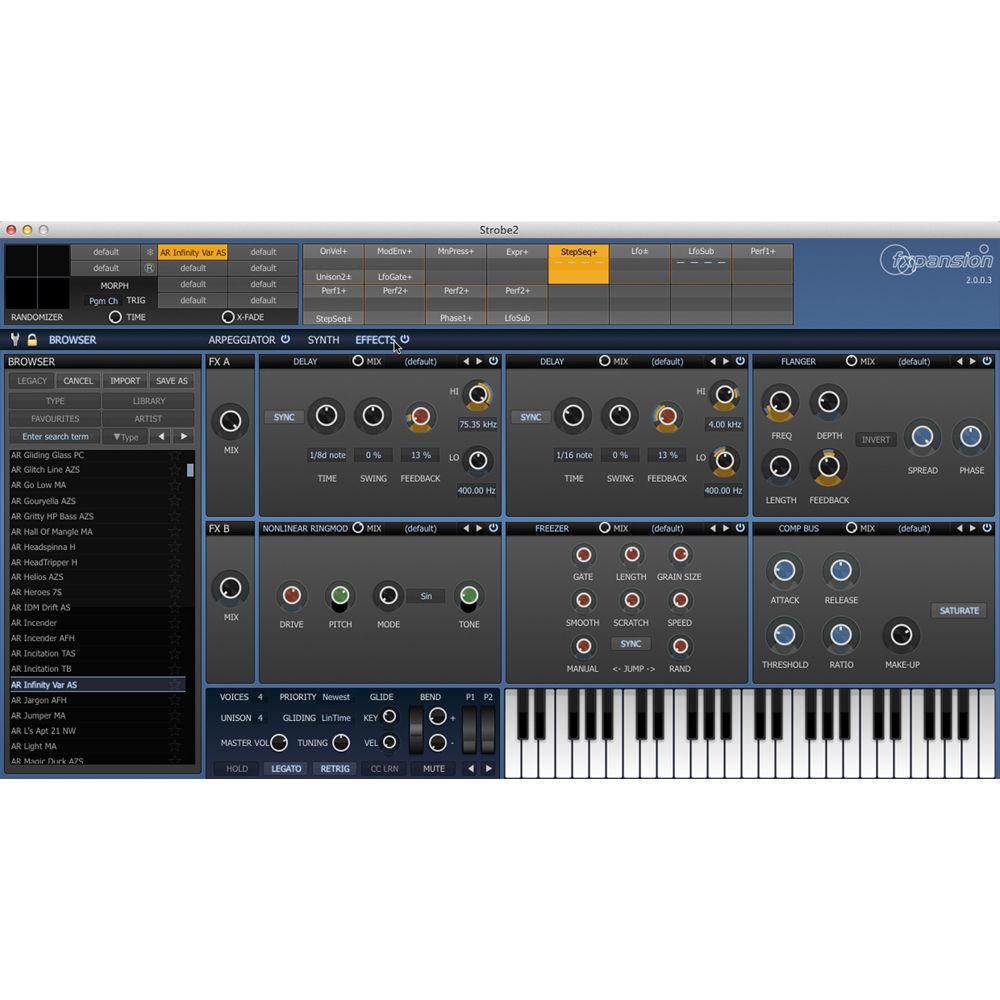Open the Type filter dropdown in Browser
The height and width of the screenshot is (1000, 1000).
(124, 436)
